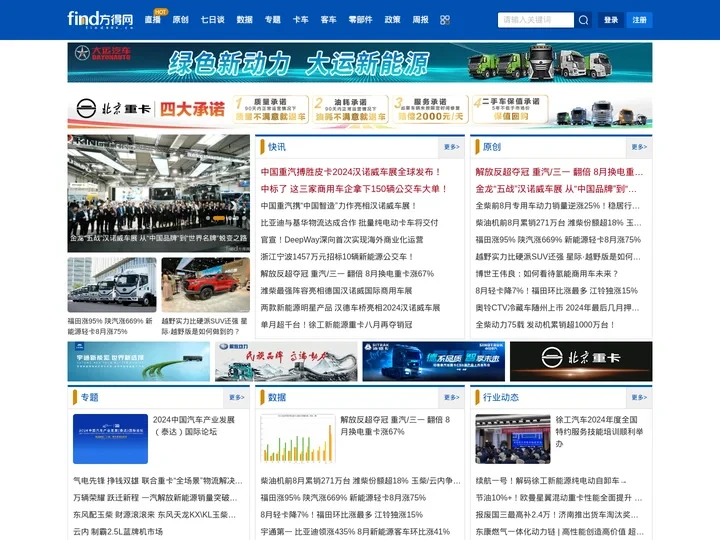This screenshot has height=540, width=720.
Task: Open 官宣 DeepWay深向 news link
Action: 342,240
